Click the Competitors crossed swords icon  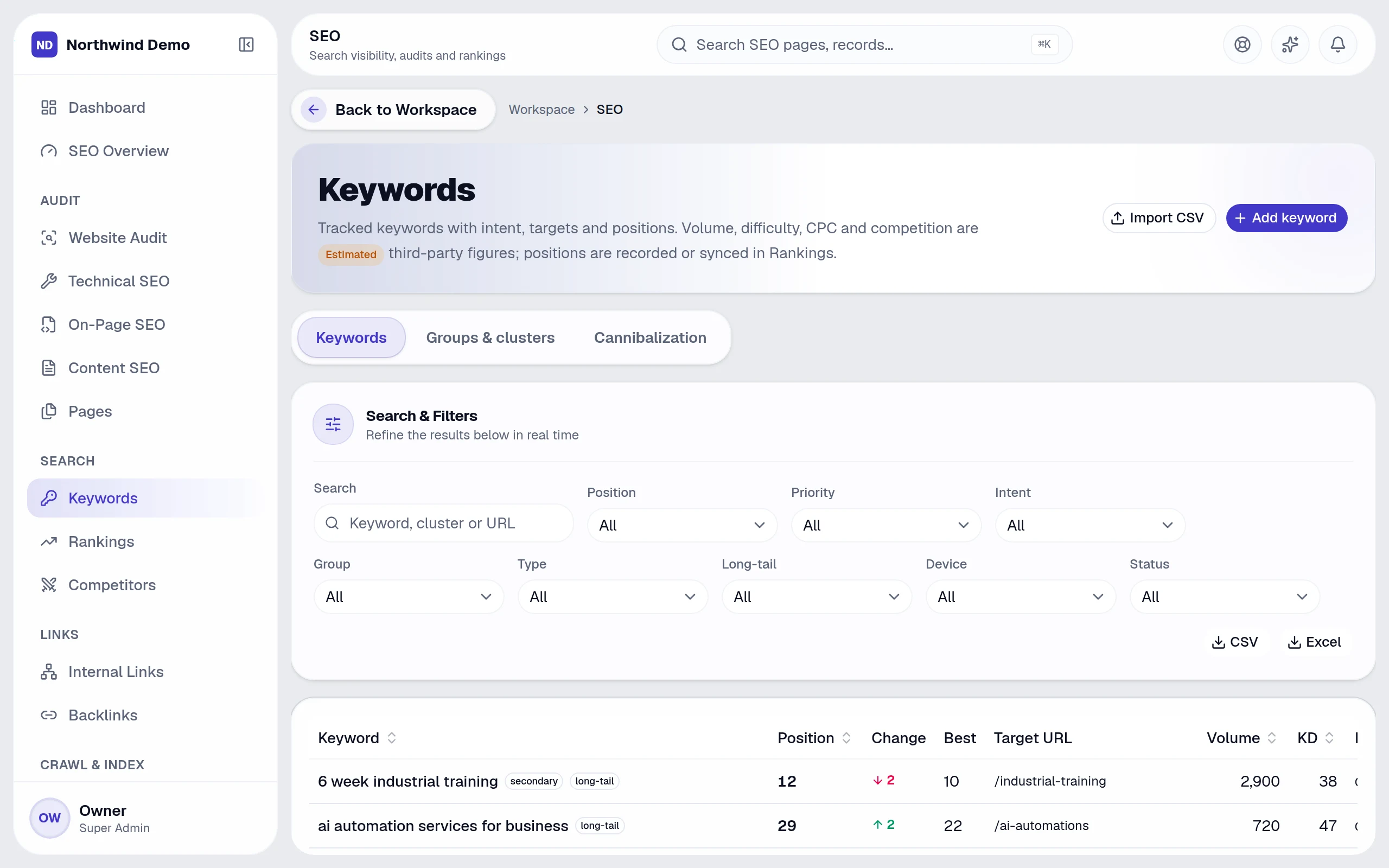point(49,585)
